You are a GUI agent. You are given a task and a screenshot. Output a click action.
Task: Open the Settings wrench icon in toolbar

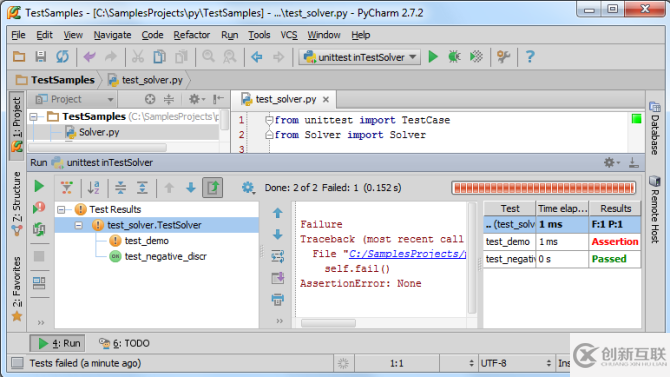click(504, 57)
